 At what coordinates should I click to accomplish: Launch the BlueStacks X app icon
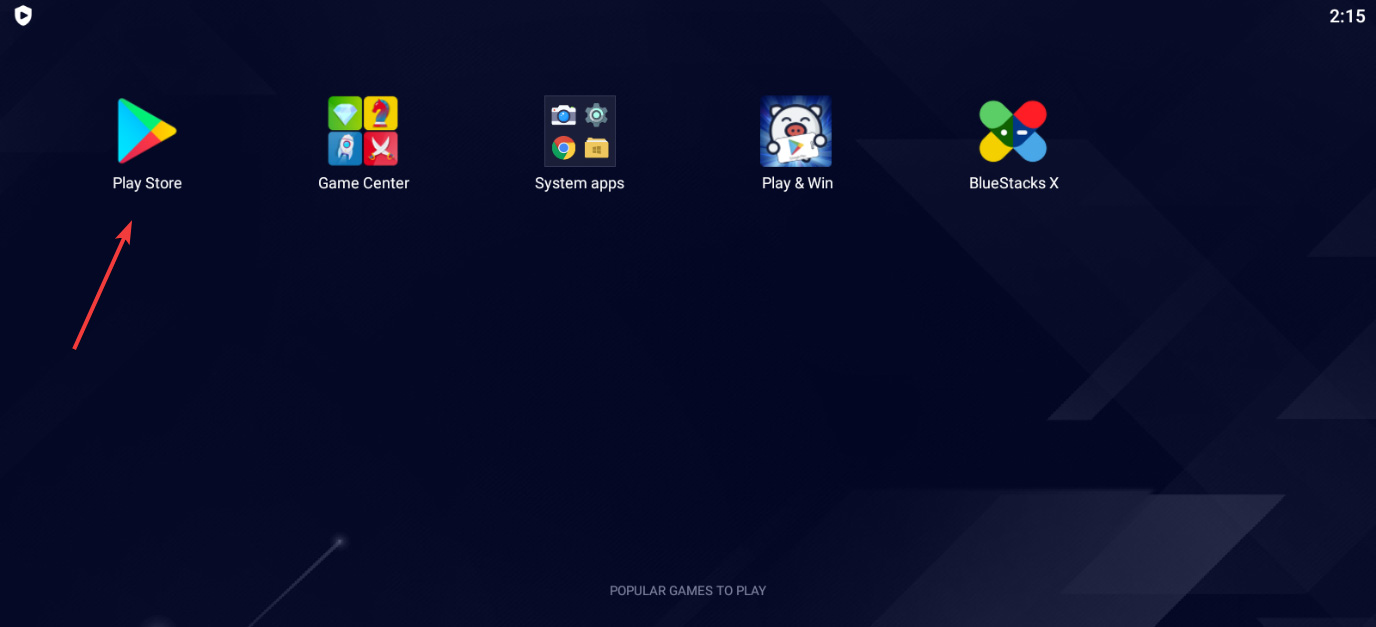1013,131
